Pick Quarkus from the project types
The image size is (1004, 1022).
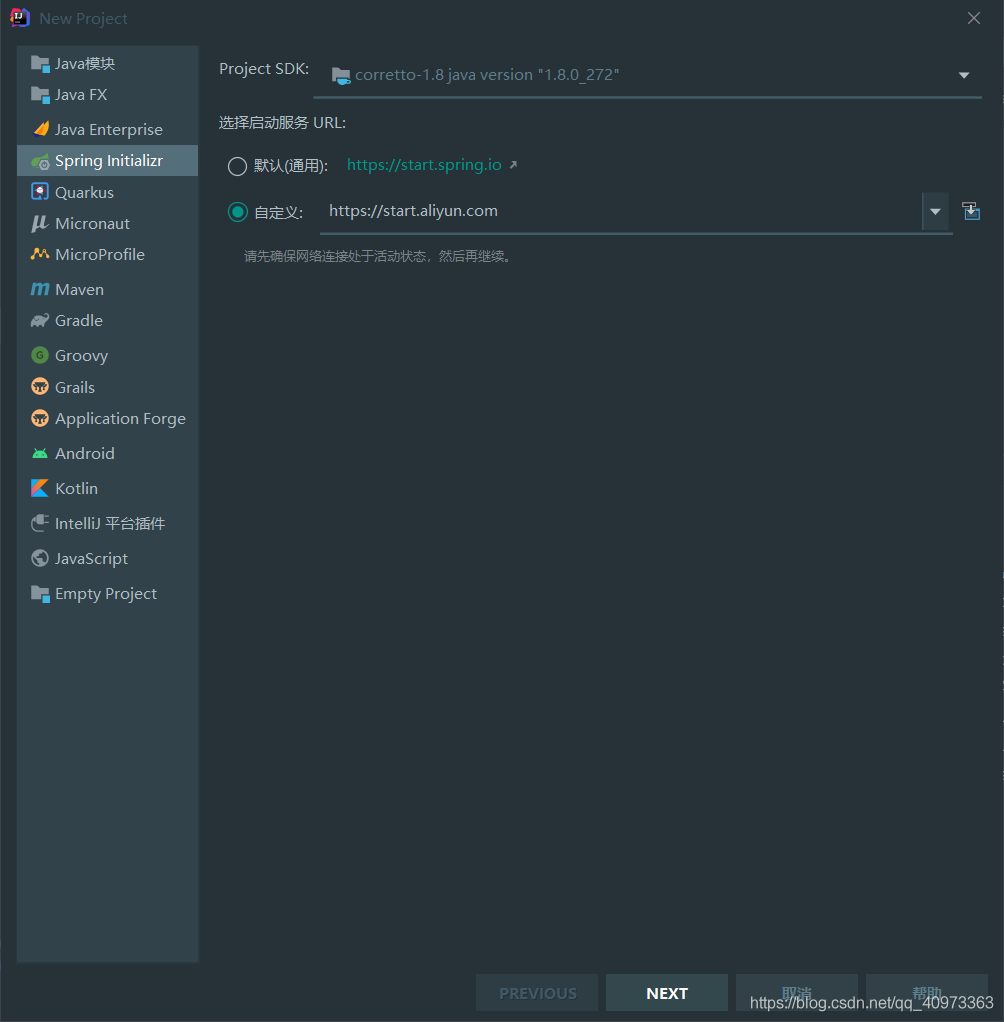point(108,192)
